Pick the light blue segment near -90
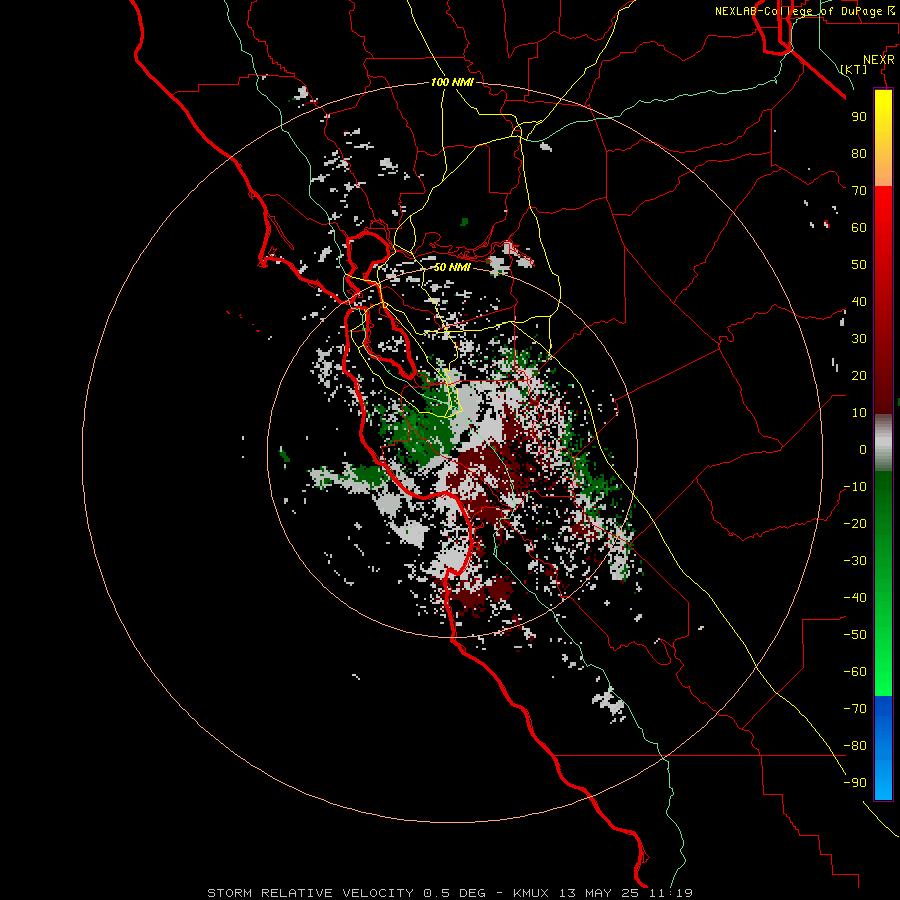The image size is (900, 900). [883, 783]
